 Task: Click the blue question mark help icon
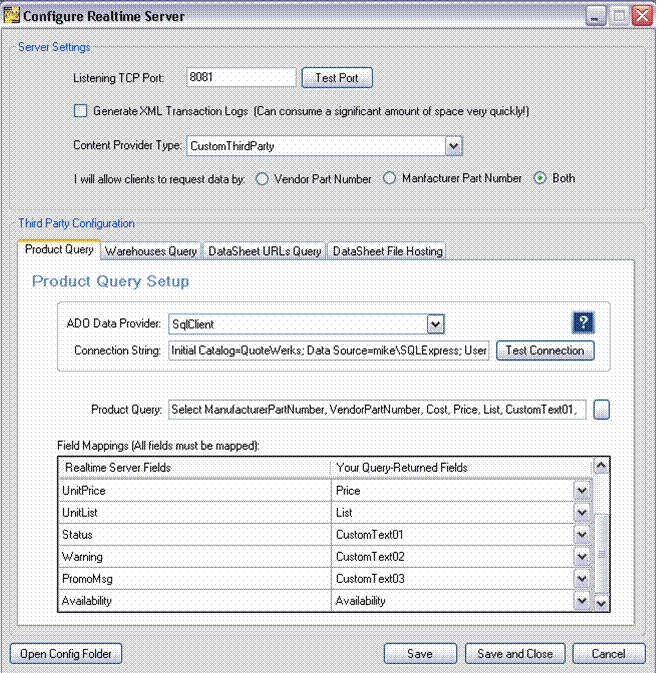[583, 322]
